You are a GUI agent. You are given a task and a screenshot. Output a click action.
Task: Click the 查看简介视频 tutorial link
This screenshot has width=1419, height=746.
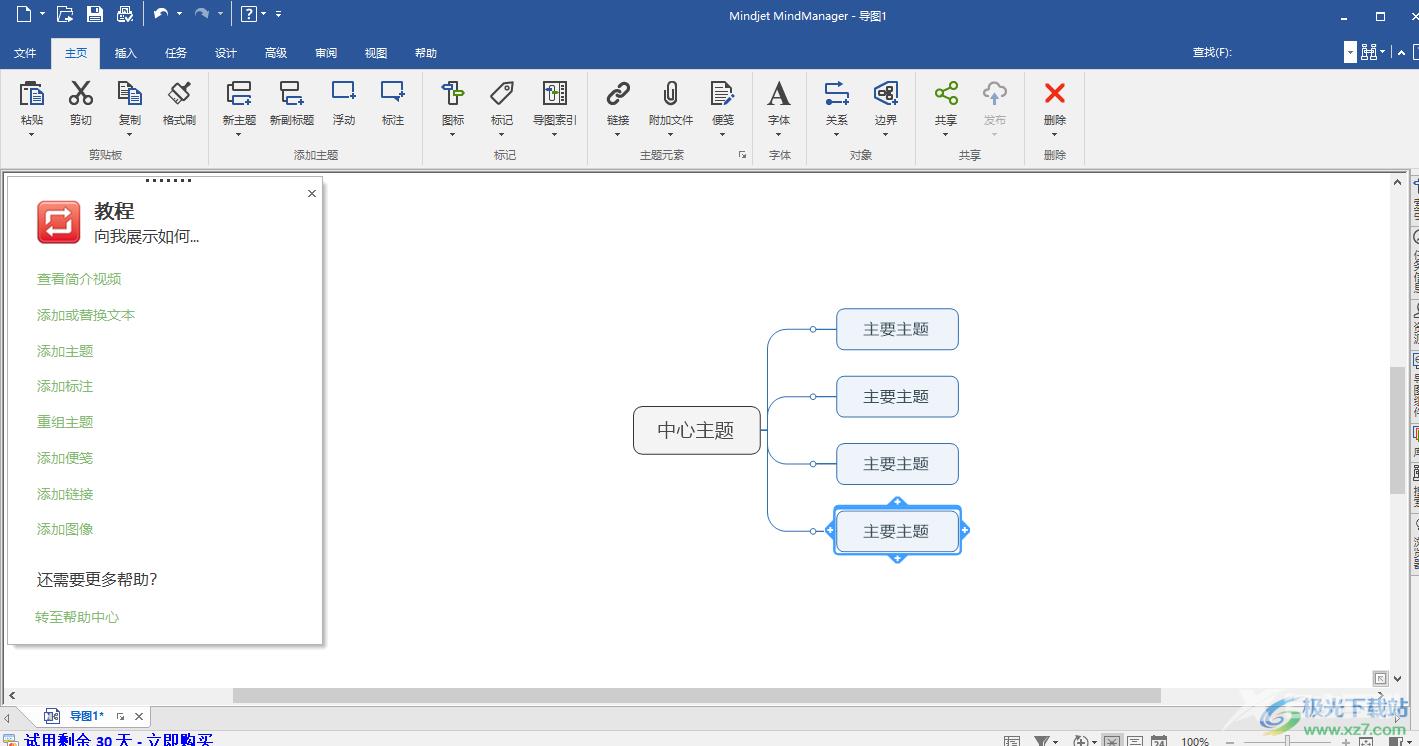click(79, 279)
